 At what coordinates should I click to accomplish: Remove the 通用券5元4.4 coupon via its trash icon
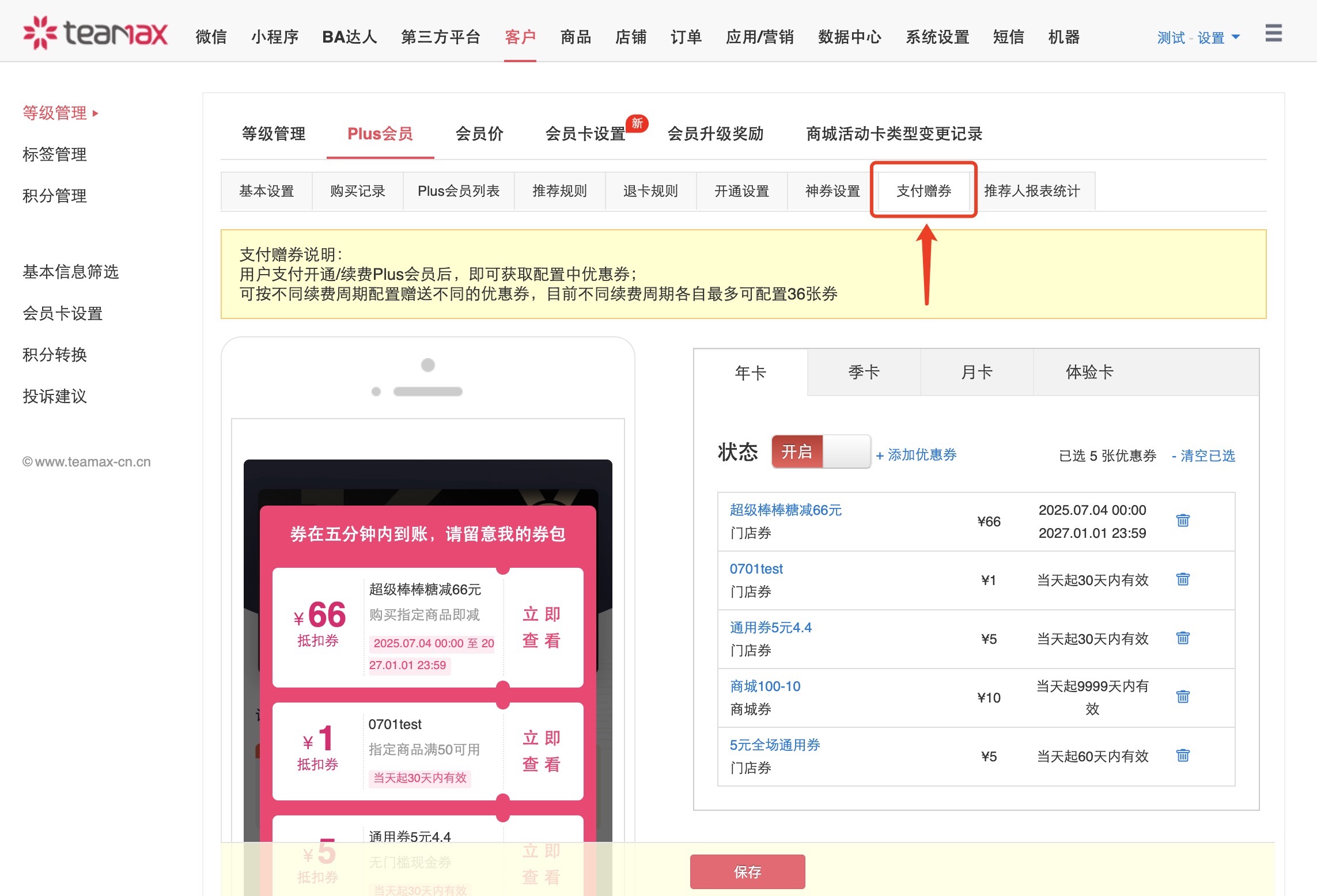(1182, 638)
